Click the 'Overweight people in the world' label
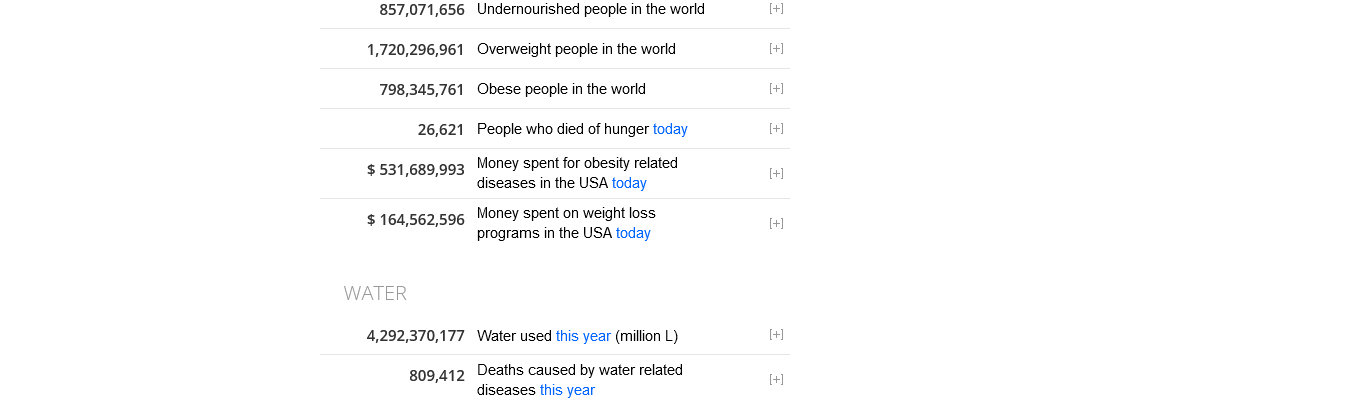This screenshot has height=400, width=1346. pos(576,49)
